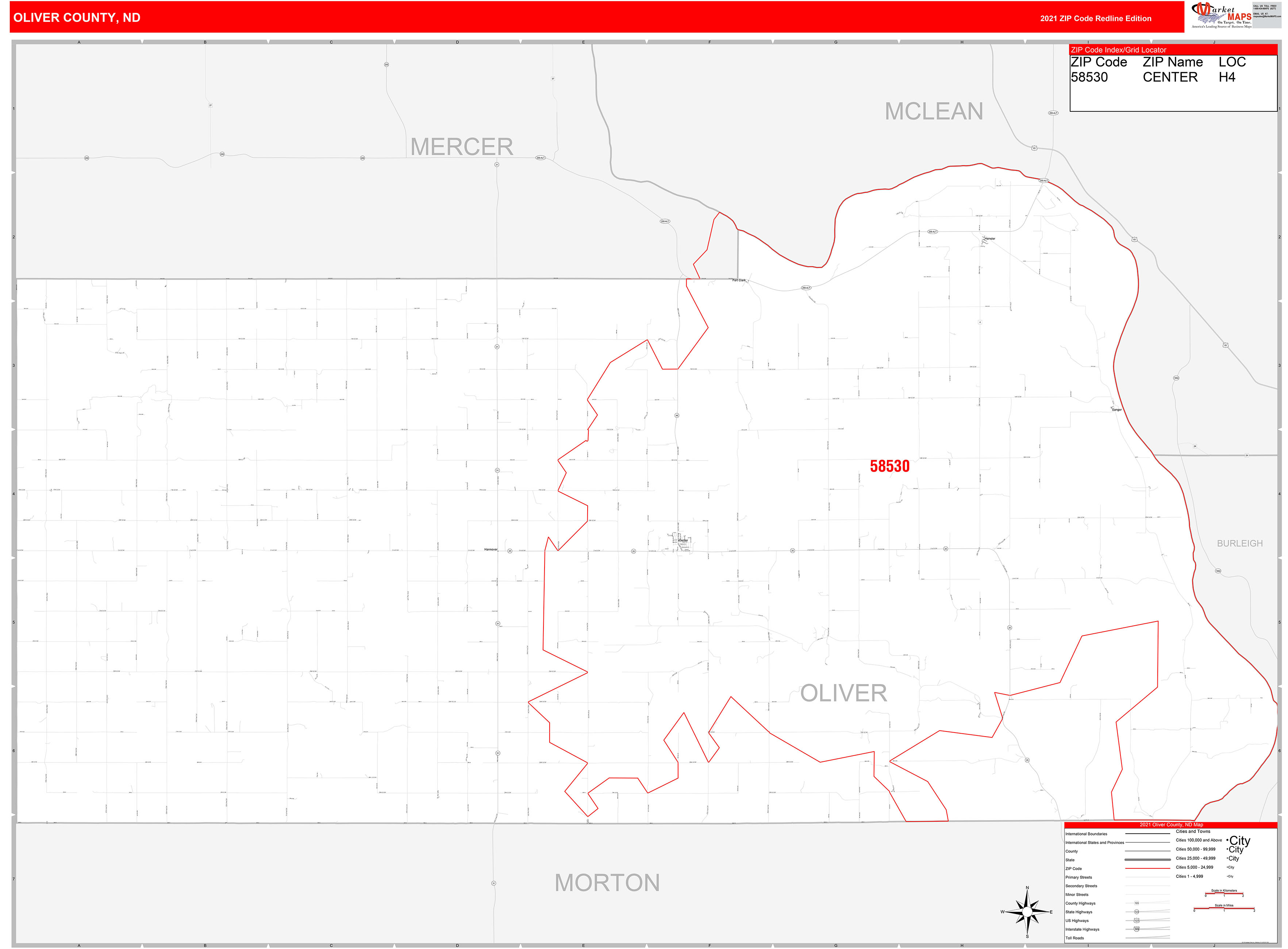
Task: Click the Cities 100,000 and Above label
Action: coord(1198,840)
